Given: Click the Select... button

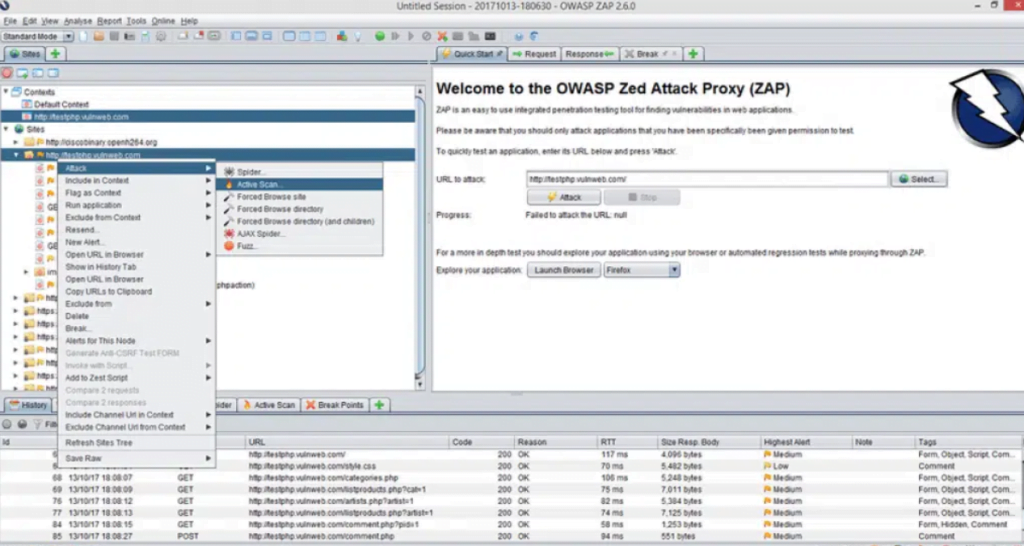Looking at the screenshot, I should click(919, 179).
